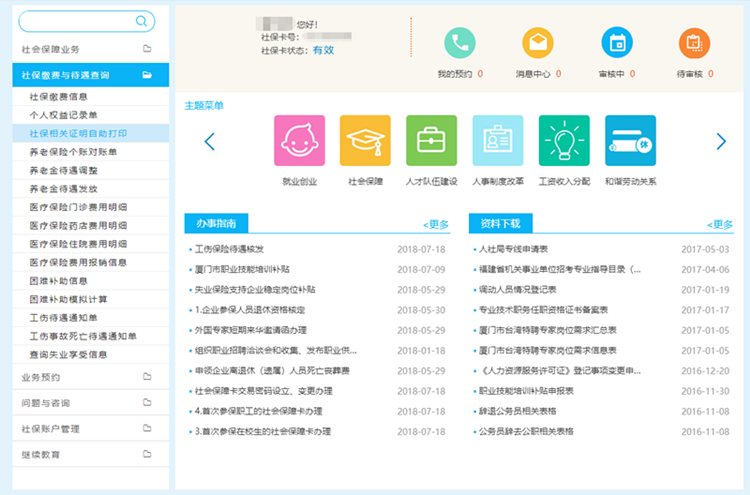Open 人事制度改革 ID card icon
Screen dimensions: 750x495
(x=497, y=141)
